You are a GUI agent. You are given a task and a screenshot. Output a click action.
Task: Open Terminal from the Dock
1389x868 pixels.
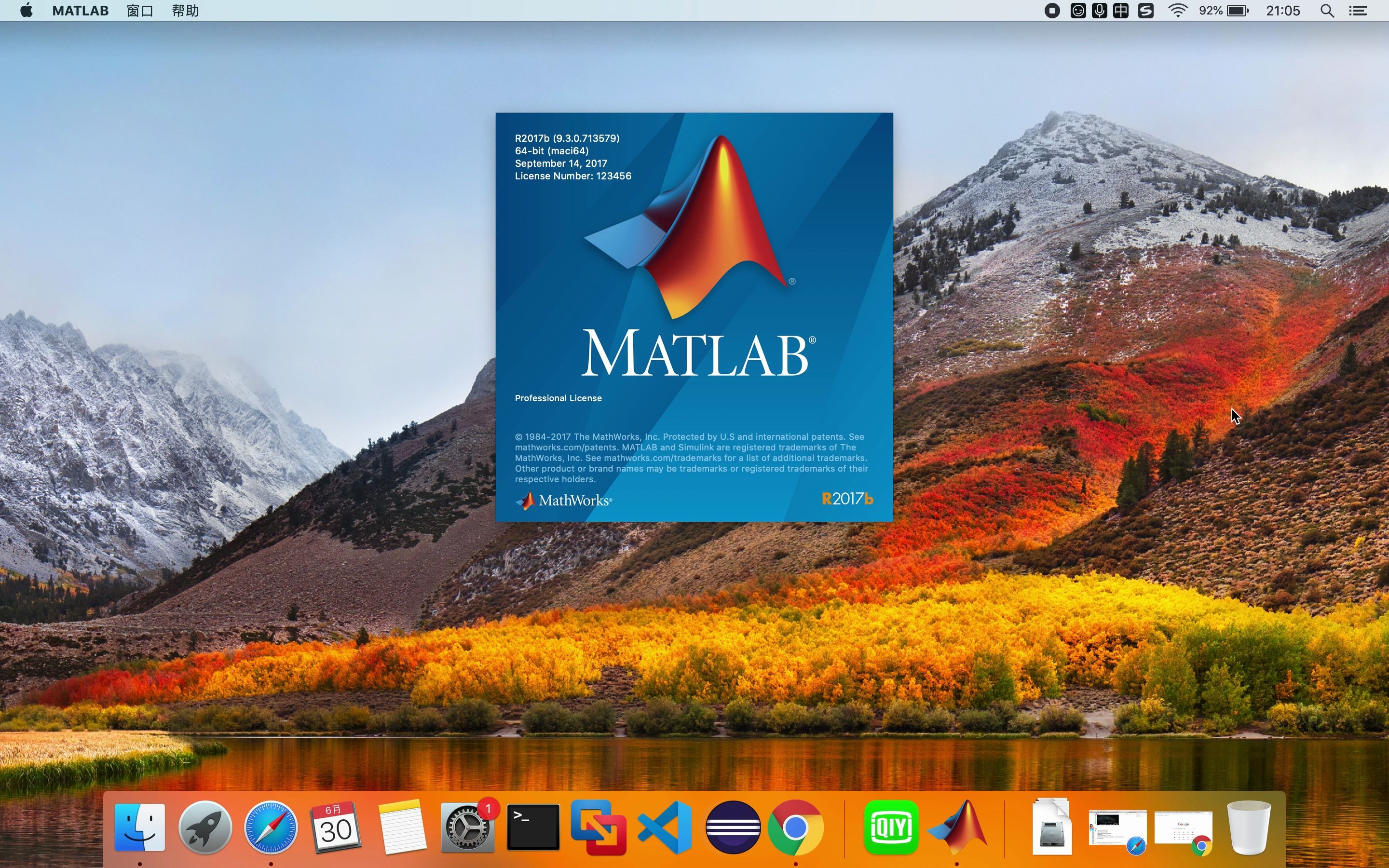[533, 827]
